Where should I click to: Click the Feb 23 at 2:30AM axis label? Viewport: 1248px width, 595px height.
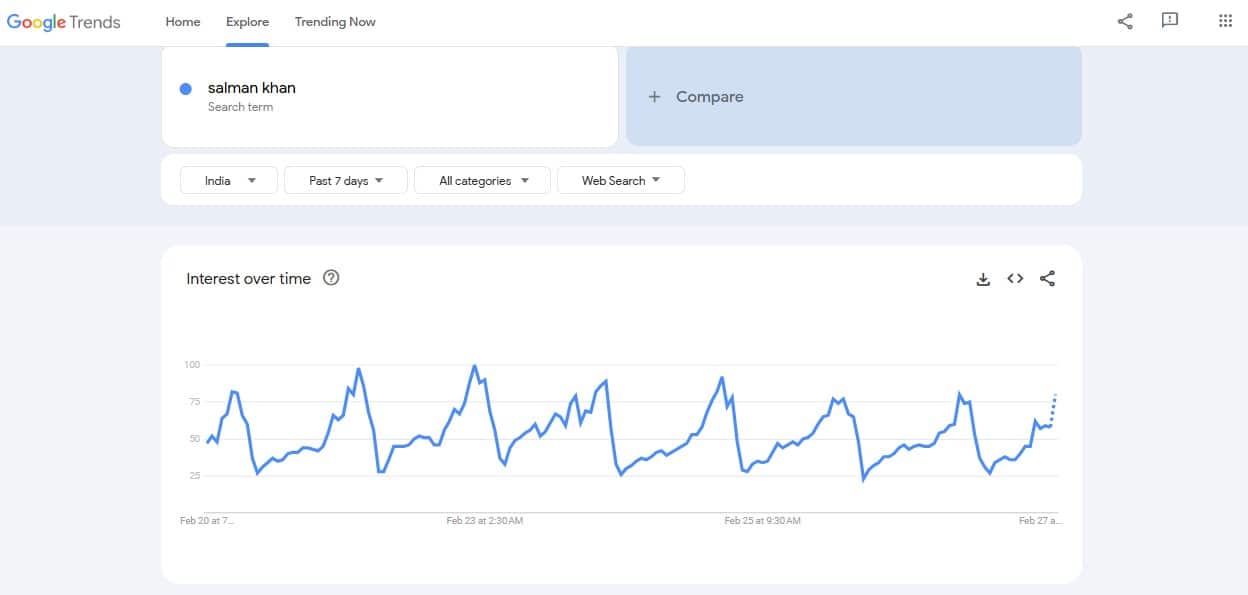pyautogui.click(x=484, y=521)
